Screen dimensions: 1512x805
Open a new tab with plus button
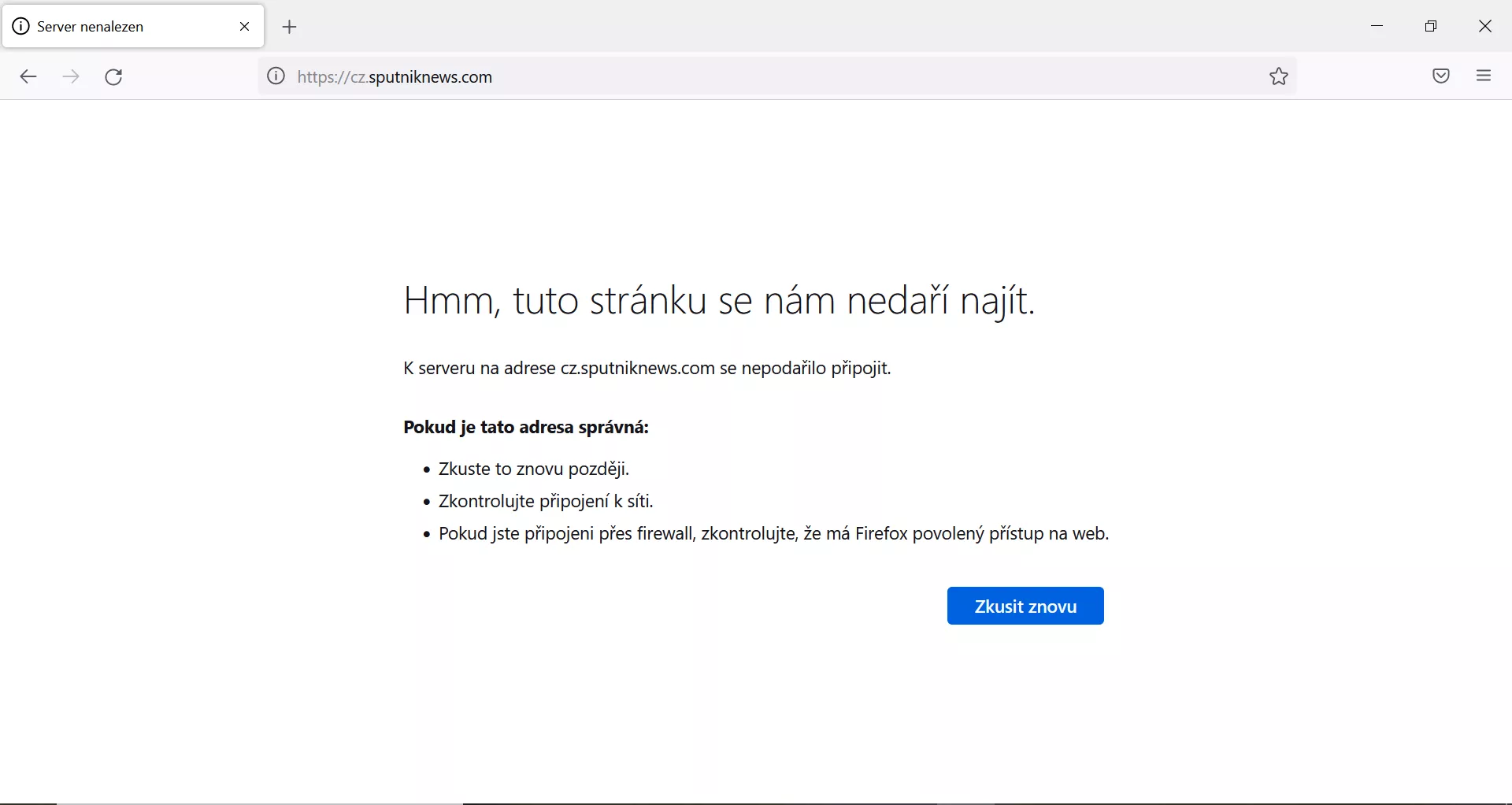click(x=290, y=27)
